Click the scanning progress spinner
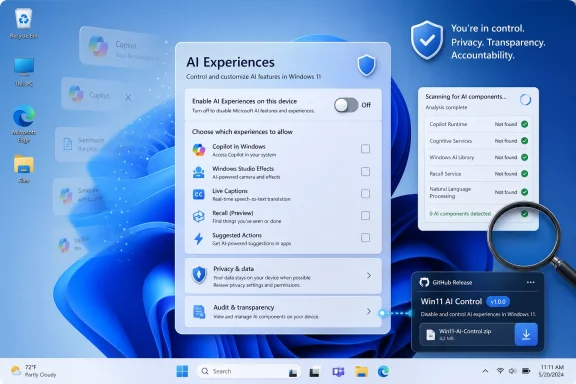The image size is (576, 384). [x=525, y=100]
